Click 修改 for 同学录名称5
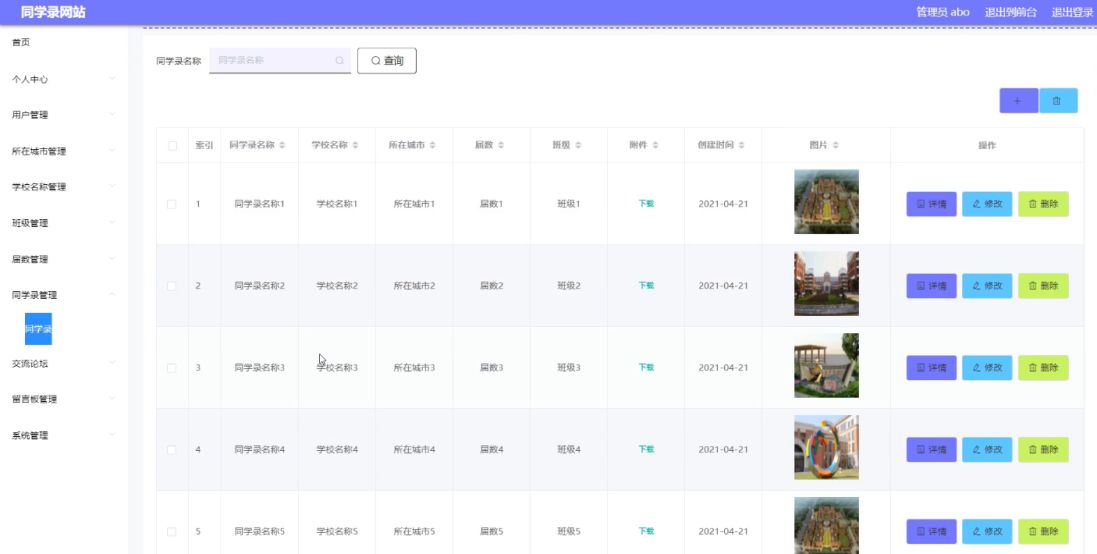1097x554 pixels. tap(987, 532)
